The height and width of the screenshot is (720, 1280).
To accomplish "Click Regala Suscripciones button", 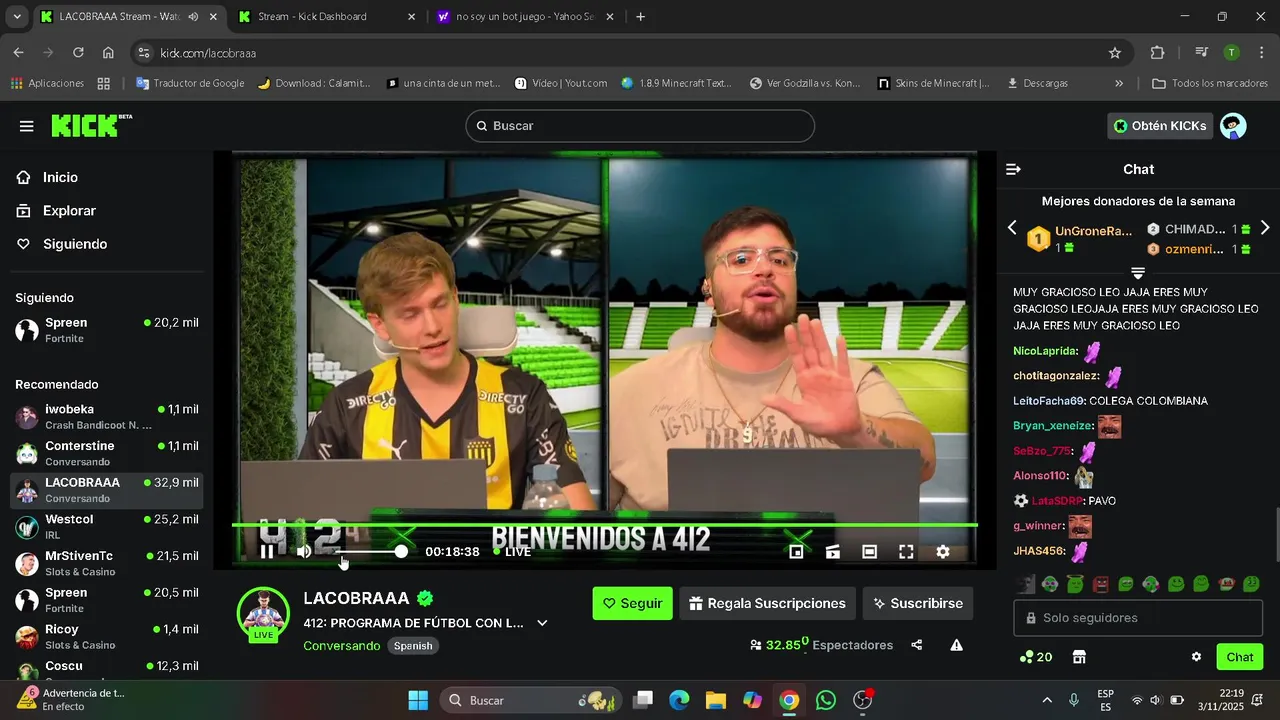I will 767,603.
